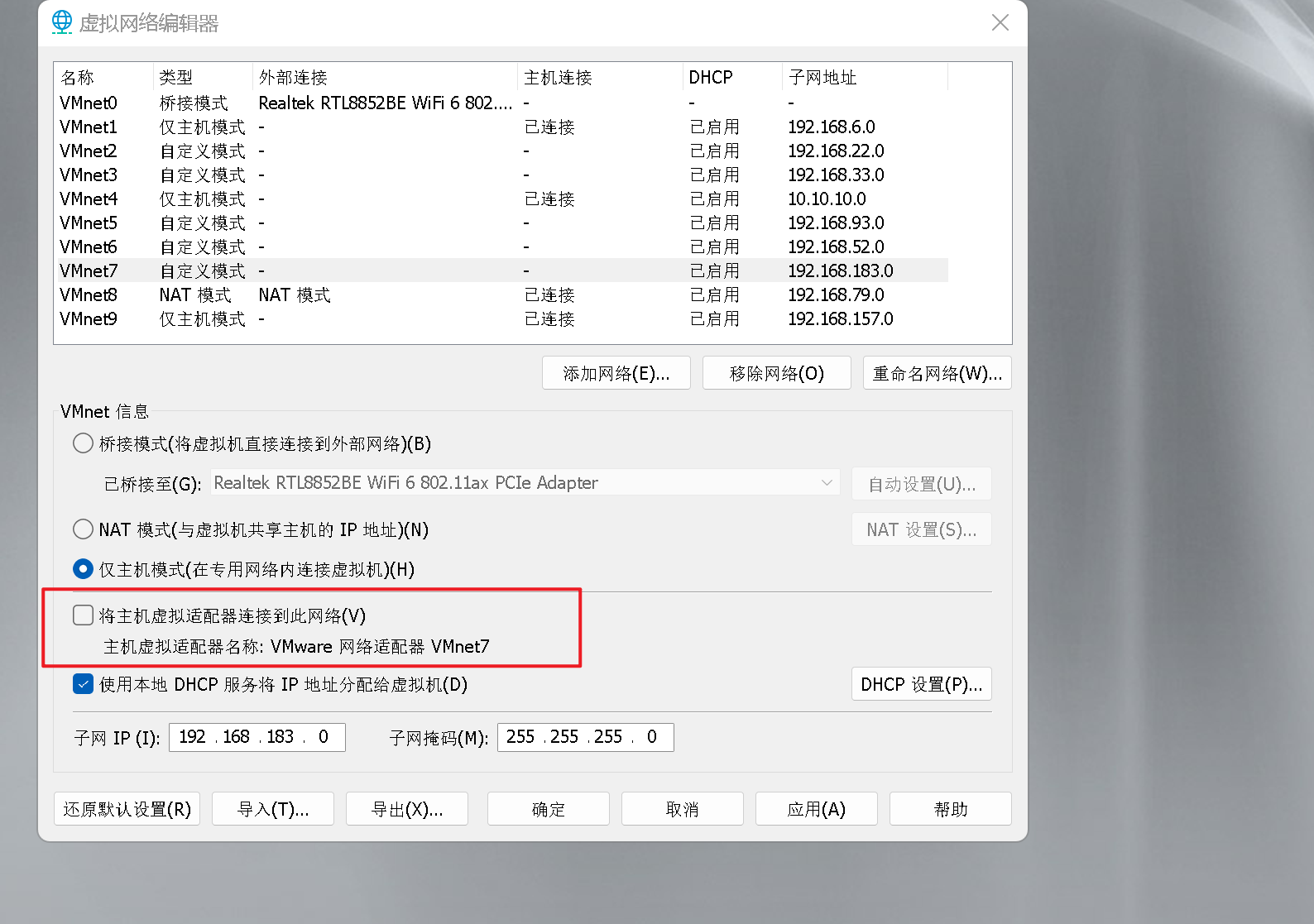Click the disabled NAT 设置(S)... button
This screenshot has width=1314, height=924.
[x=922, y=529]
